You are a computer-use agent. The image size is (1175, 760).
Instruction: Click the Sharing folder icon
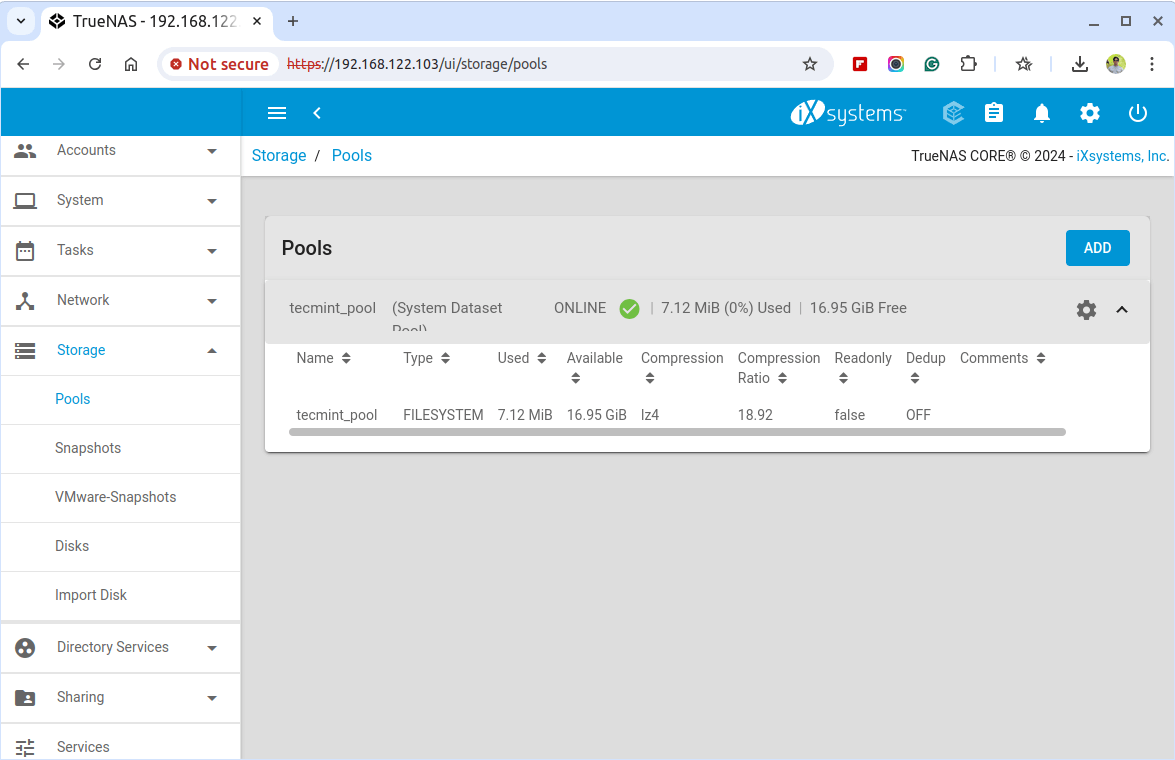[x=25, y=698]
